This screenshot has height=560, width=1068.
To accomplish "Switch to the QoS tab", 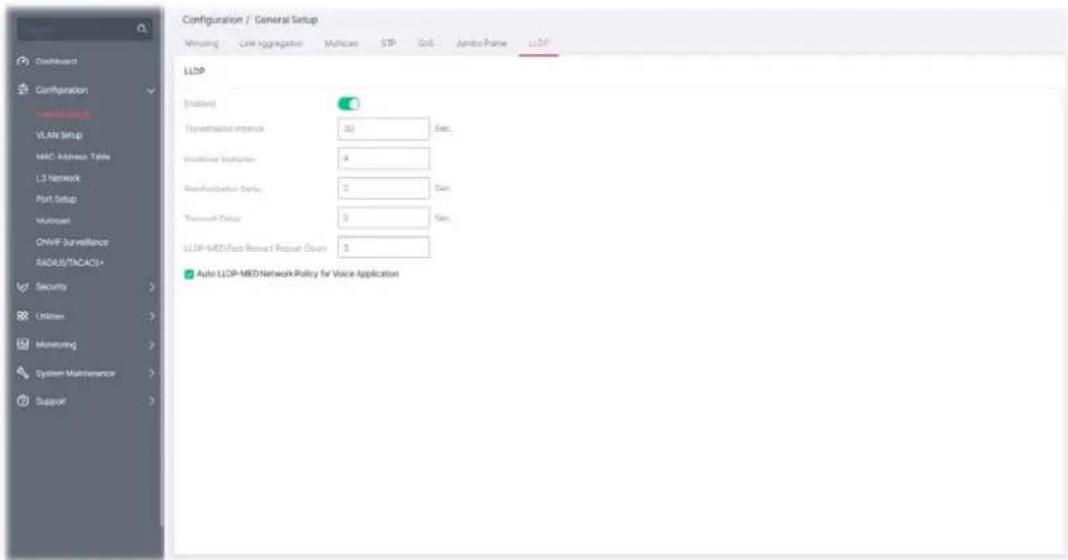I will (x=426, y=43).
